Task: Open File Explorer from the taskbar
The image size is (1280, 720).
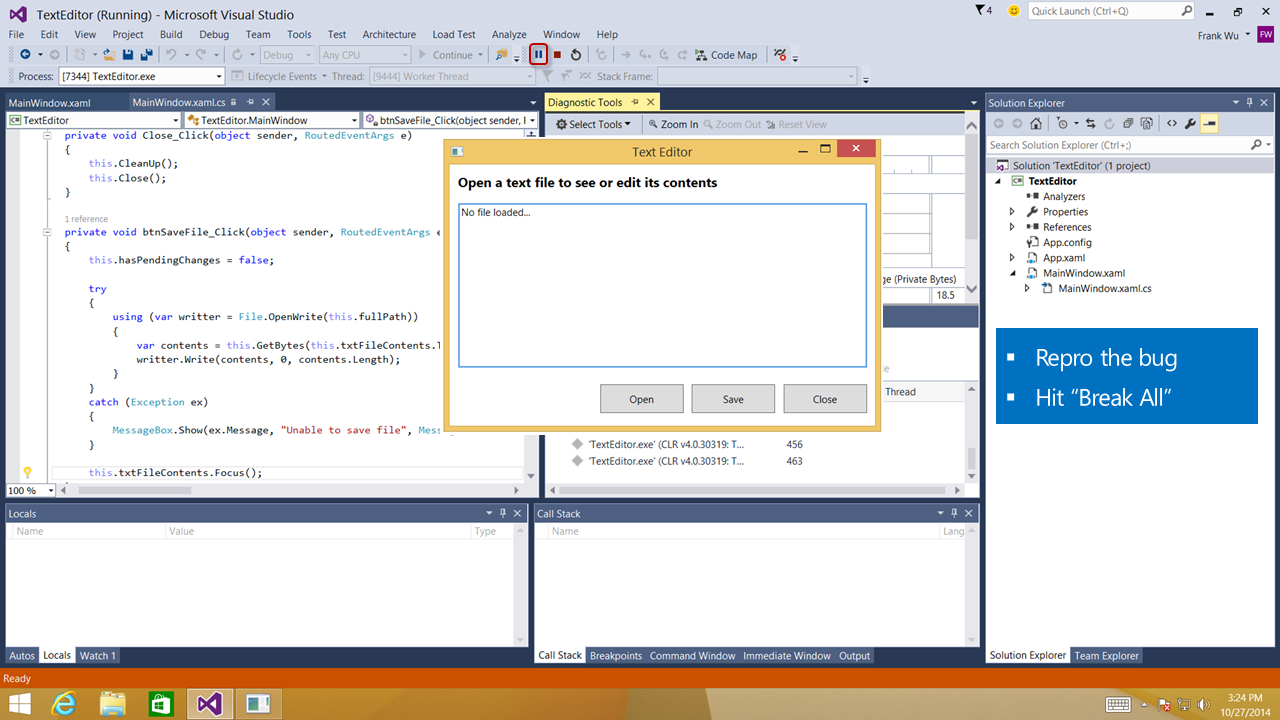Action: 112,703
